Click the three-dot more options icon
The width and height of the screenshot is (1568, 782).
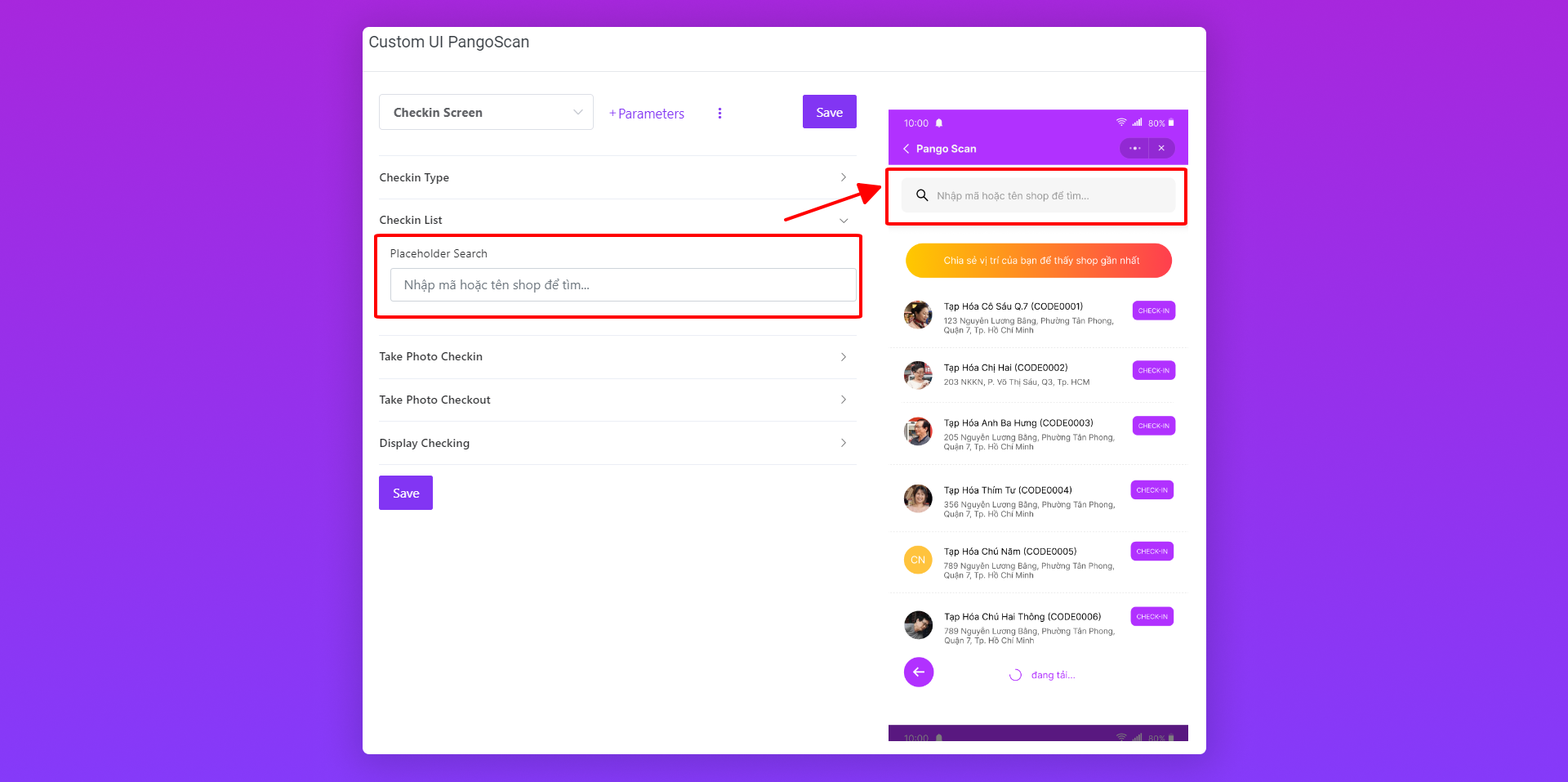pos(719,114)
